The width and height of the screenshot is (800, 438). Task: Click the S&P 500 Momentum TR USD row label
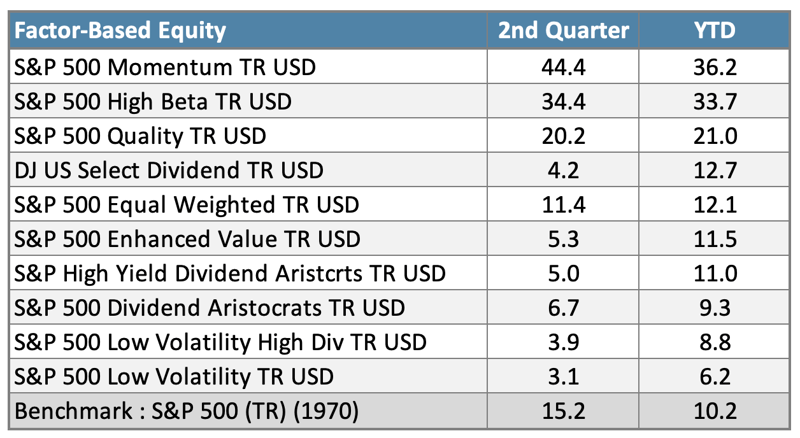click(x=165, y=67)
